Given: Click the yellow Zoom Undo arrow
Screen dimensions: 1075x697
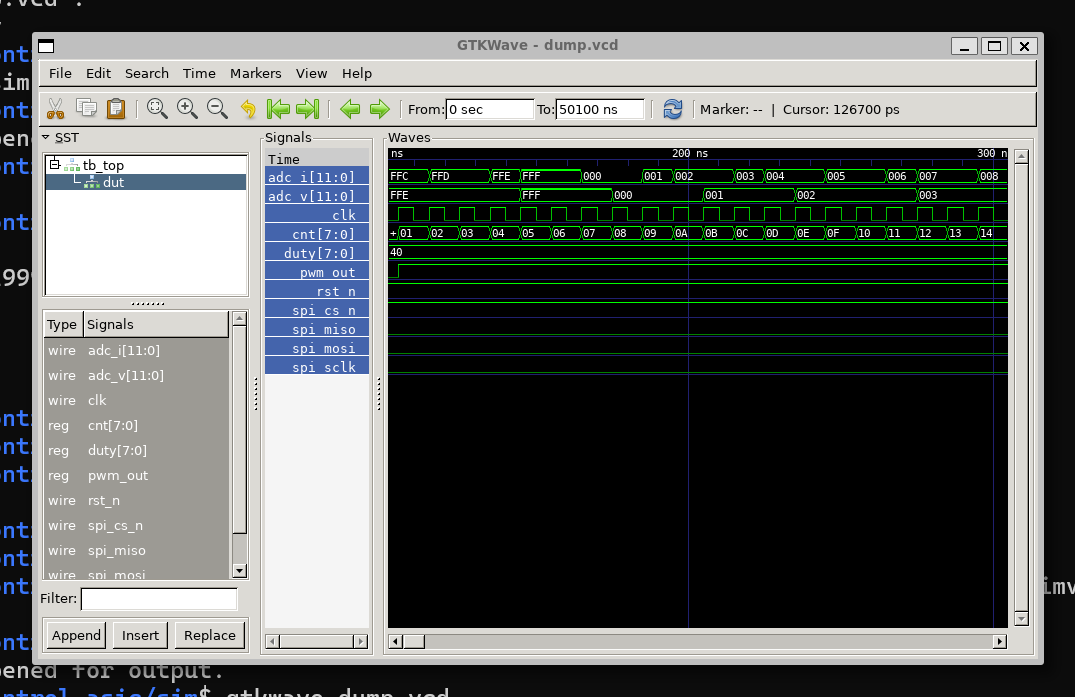Looking at the screenshot, I should [x=248, y=109].
